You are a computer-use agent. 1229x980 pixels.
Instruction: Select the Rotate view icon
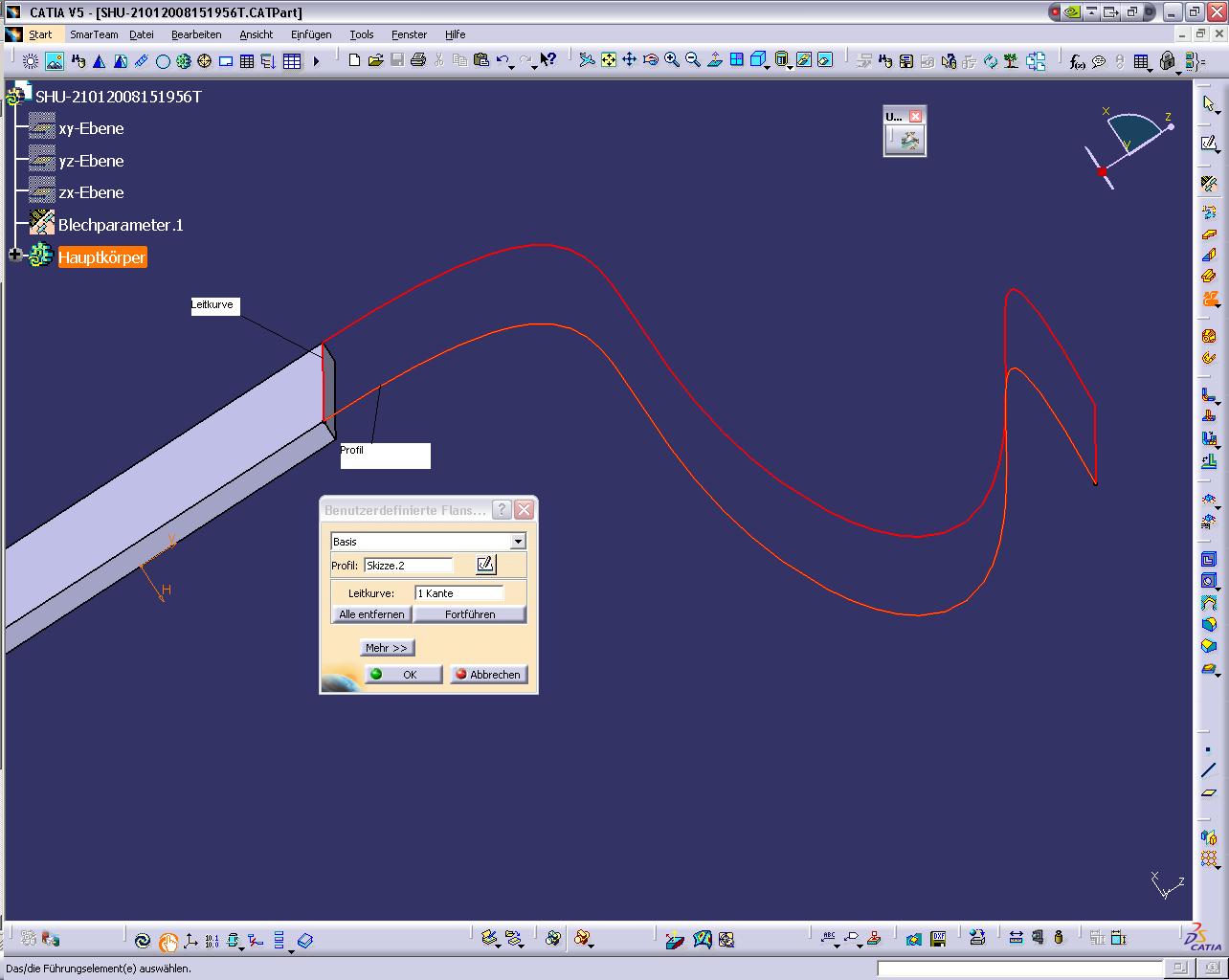click(x=651, y=60)
